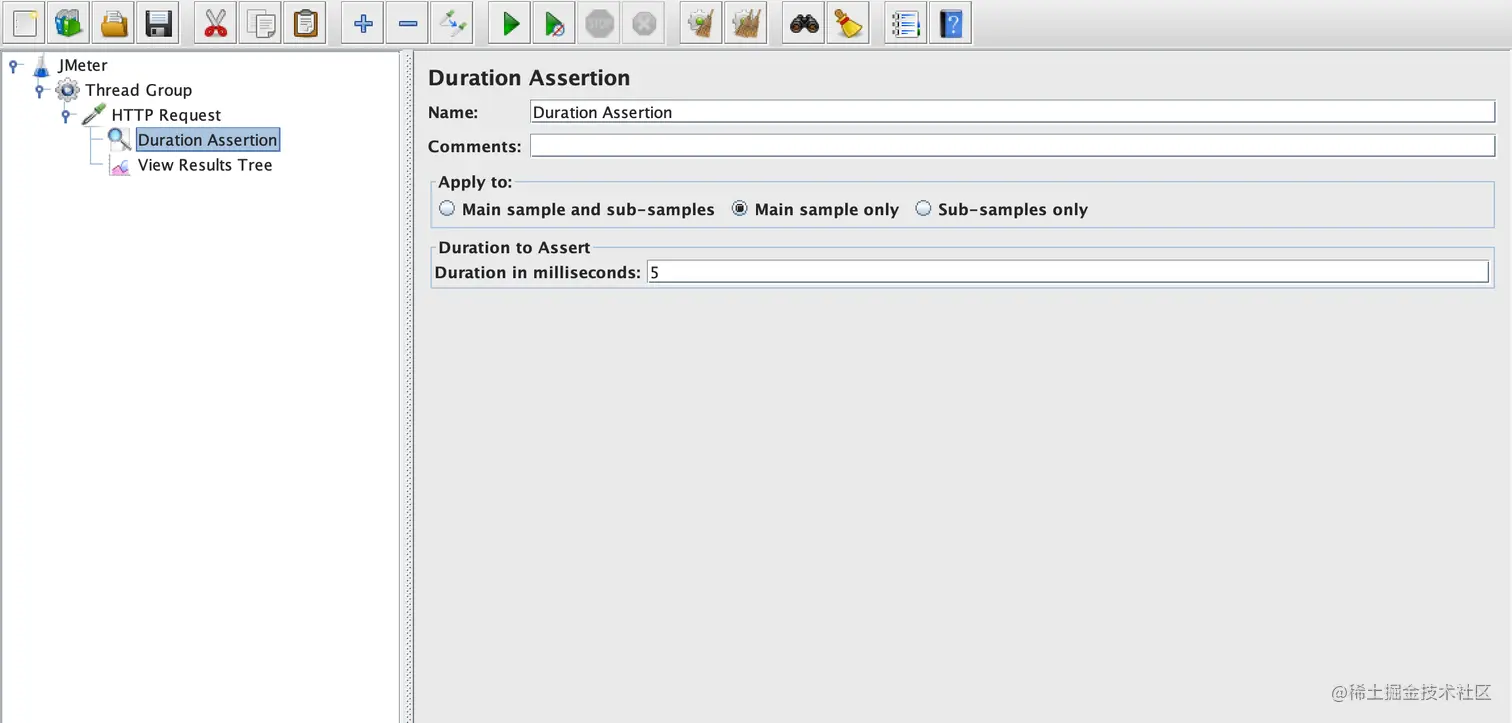Collapse the HTTP Request node toggle

(x=67, y=116)
